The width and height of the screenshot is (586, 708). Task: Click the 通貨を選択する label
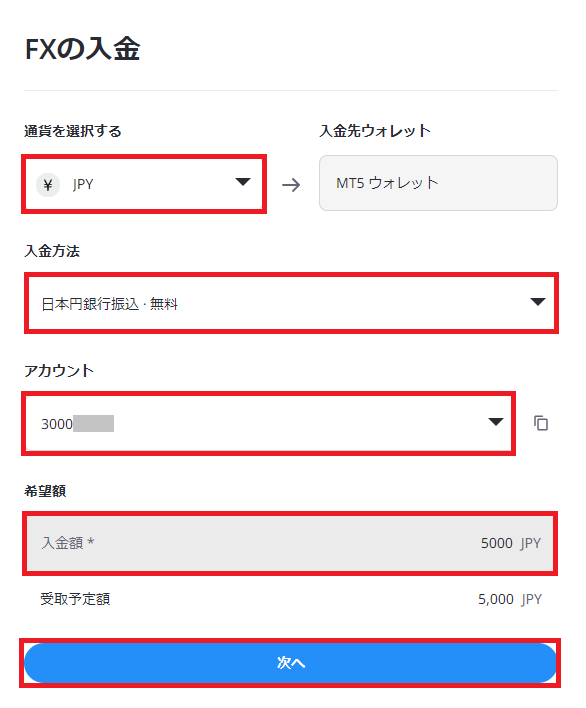pyautogui.click(x=73, y=131)
